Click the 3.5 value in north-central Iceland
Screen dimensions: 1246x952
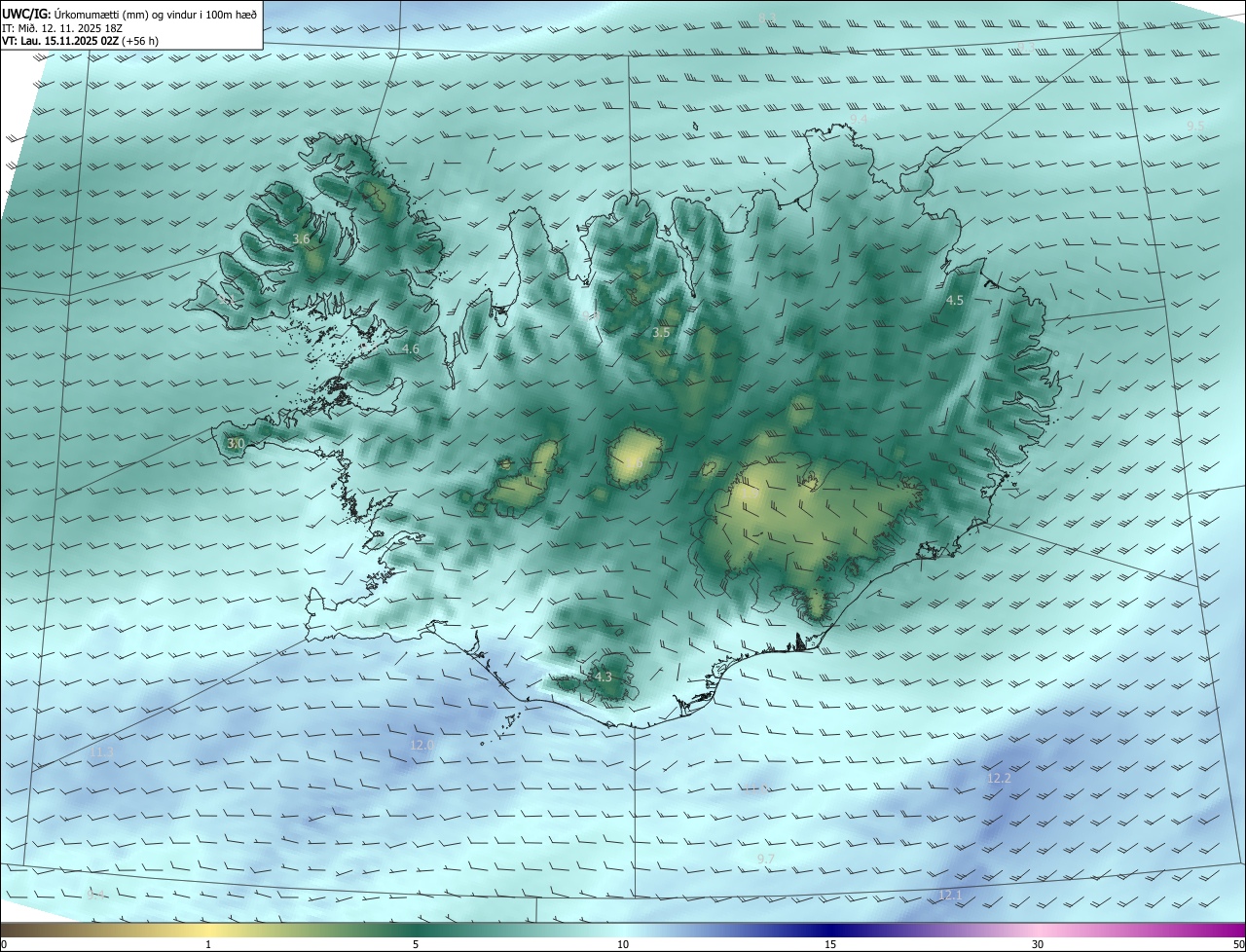661,333
